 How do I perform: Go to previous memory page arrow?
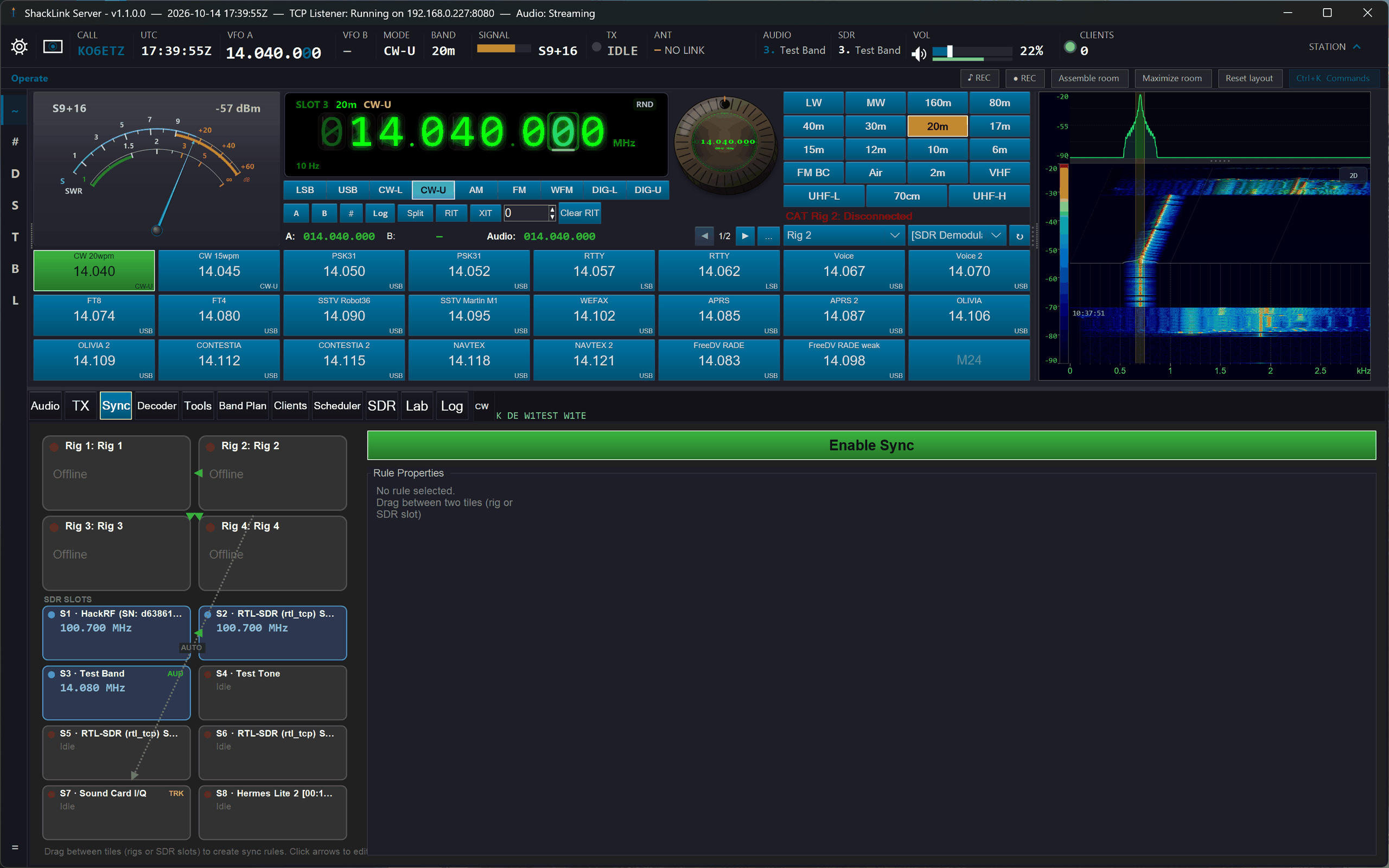(704, 236)
